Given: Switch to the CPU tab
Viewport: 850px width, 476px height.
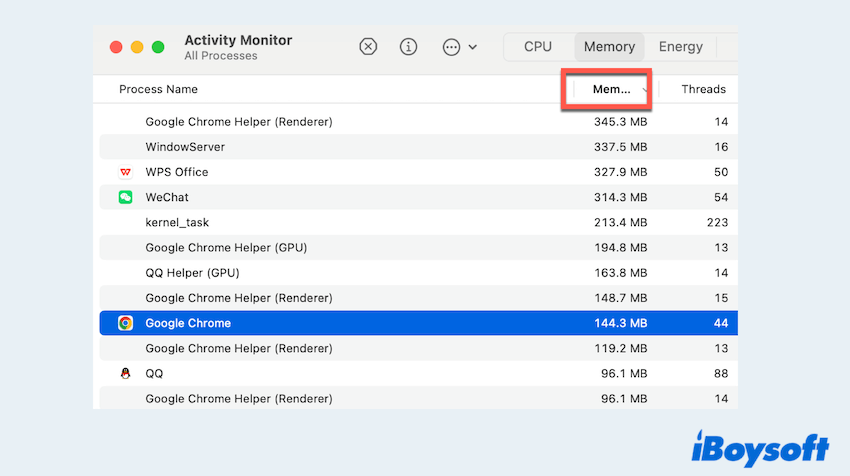Looking at the screenshot, I should 538,47.
